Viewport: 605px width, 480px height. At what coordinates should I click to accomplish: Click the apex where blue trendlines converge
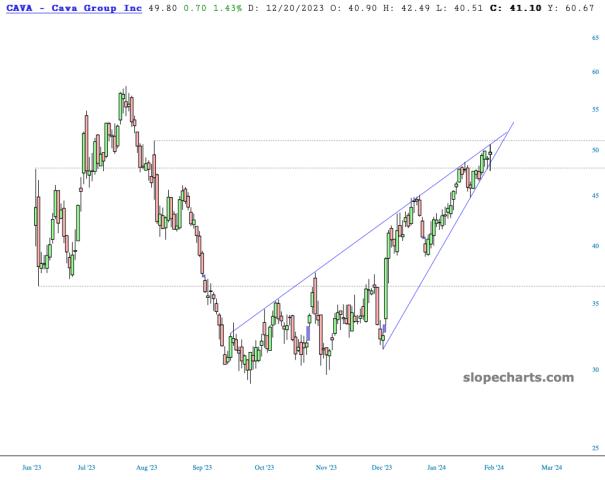[513, 122]
